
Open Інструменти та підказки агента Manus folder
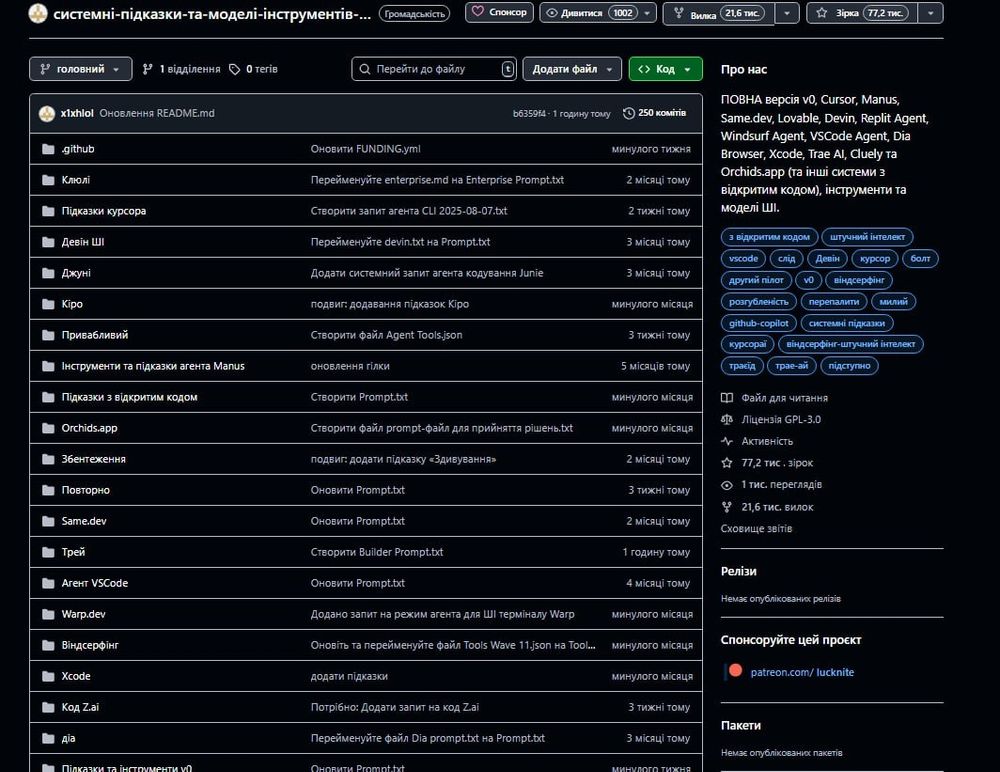[153, 366]
